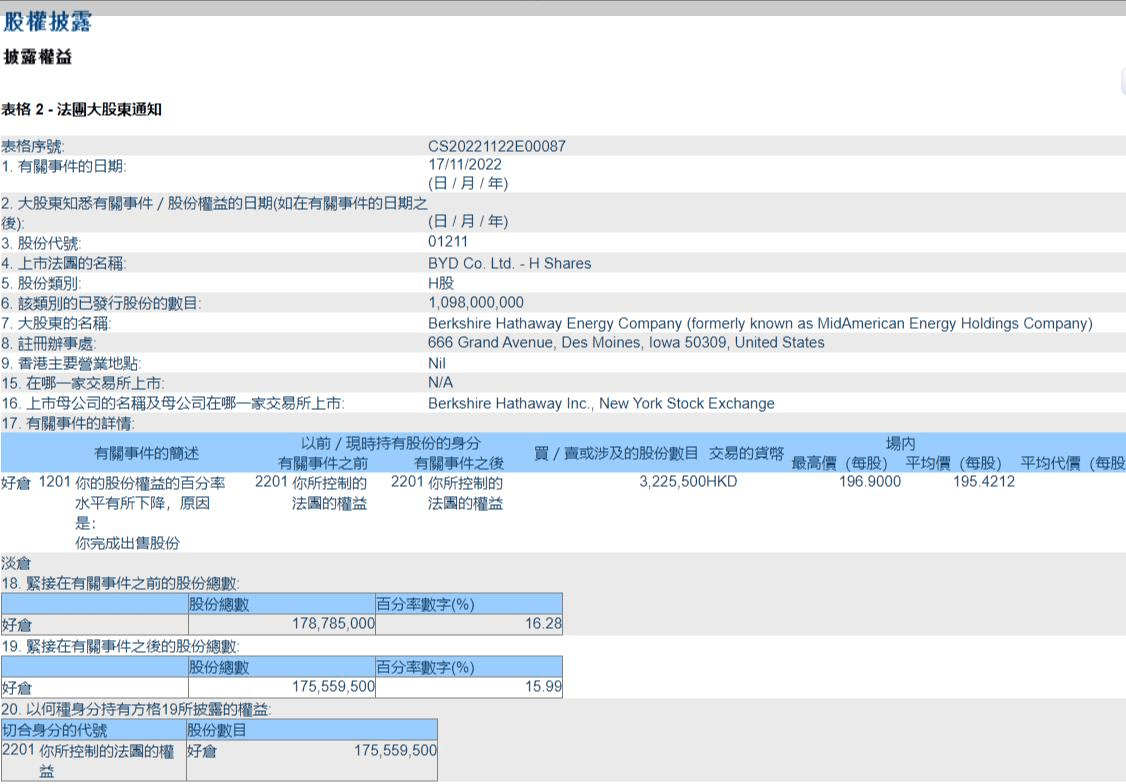Click 178,785,000 total shares before event
Image resolution: width=1126 pixels, height=784 pixels.
(333, 623)
